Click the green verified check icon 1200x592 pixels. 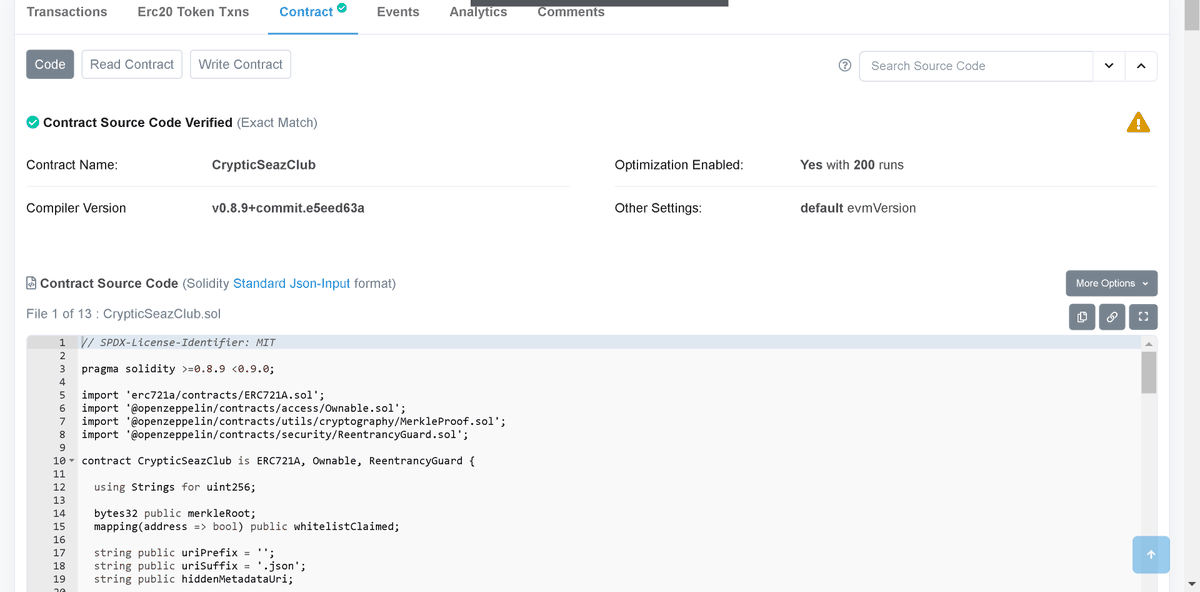tap(33, 122)
